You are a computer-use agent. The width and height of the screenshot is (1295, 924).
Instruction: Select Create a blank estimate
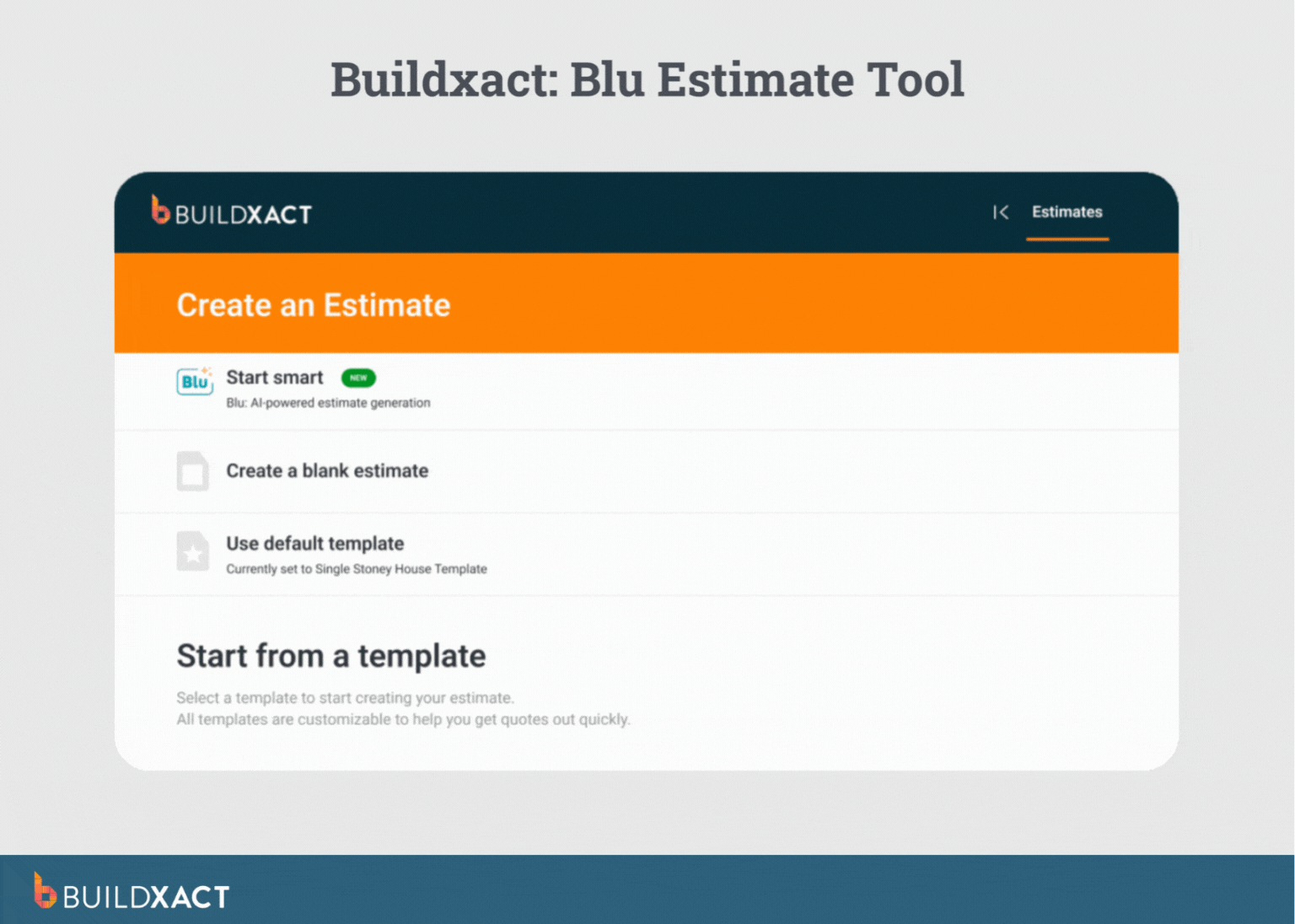coord(326,470)
